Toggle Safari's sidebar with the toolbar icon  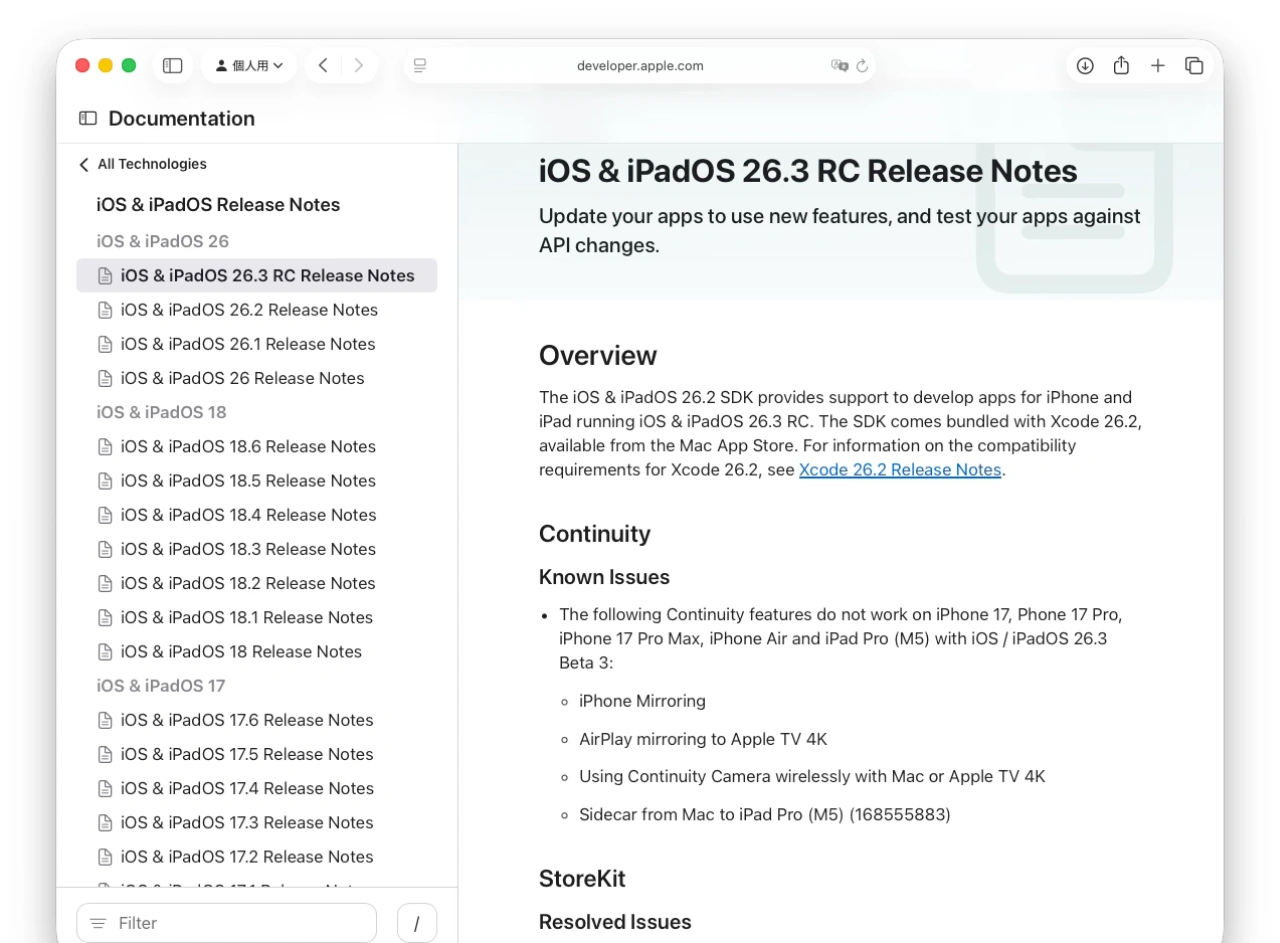172,65
